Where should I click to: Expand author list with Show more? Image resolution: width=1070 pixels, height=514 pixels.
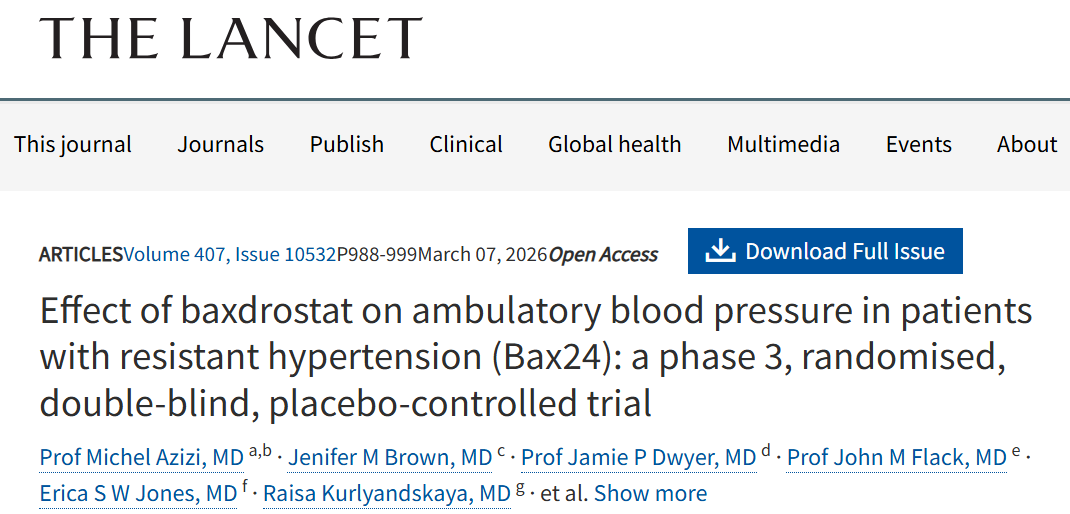click(x=651, y=493)
